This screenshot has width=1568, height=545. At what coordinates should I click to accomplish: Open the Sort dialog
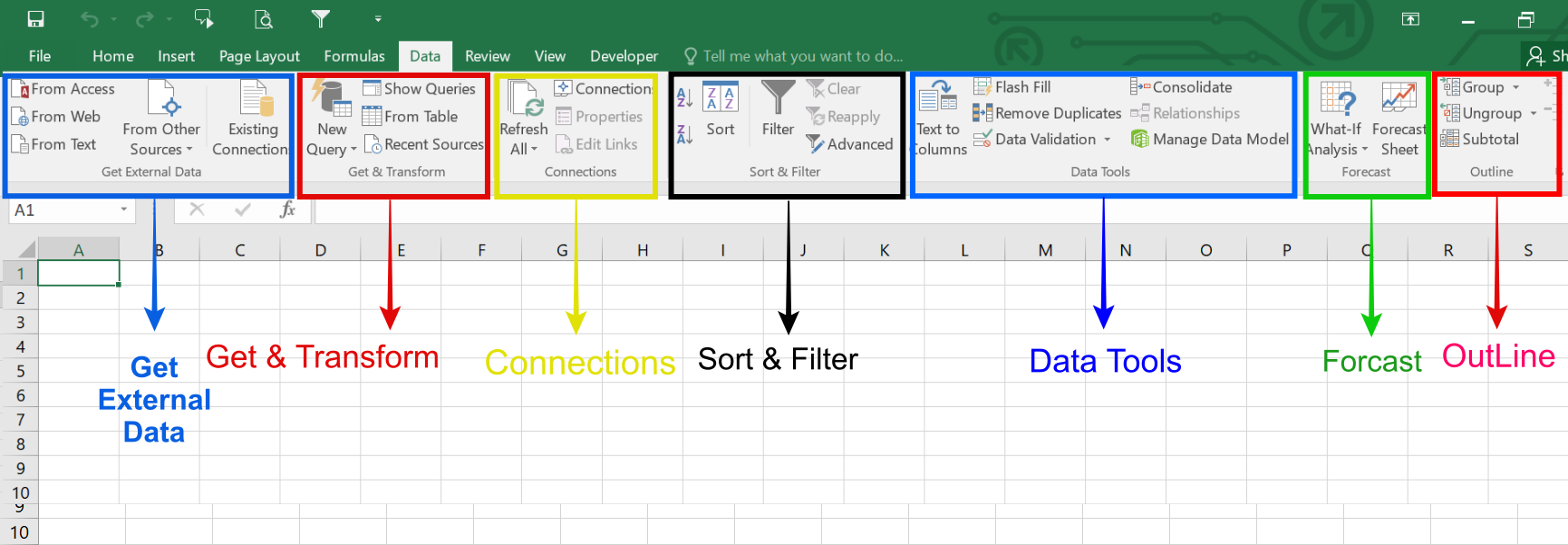pyautogui.click(x=721, y=109)
